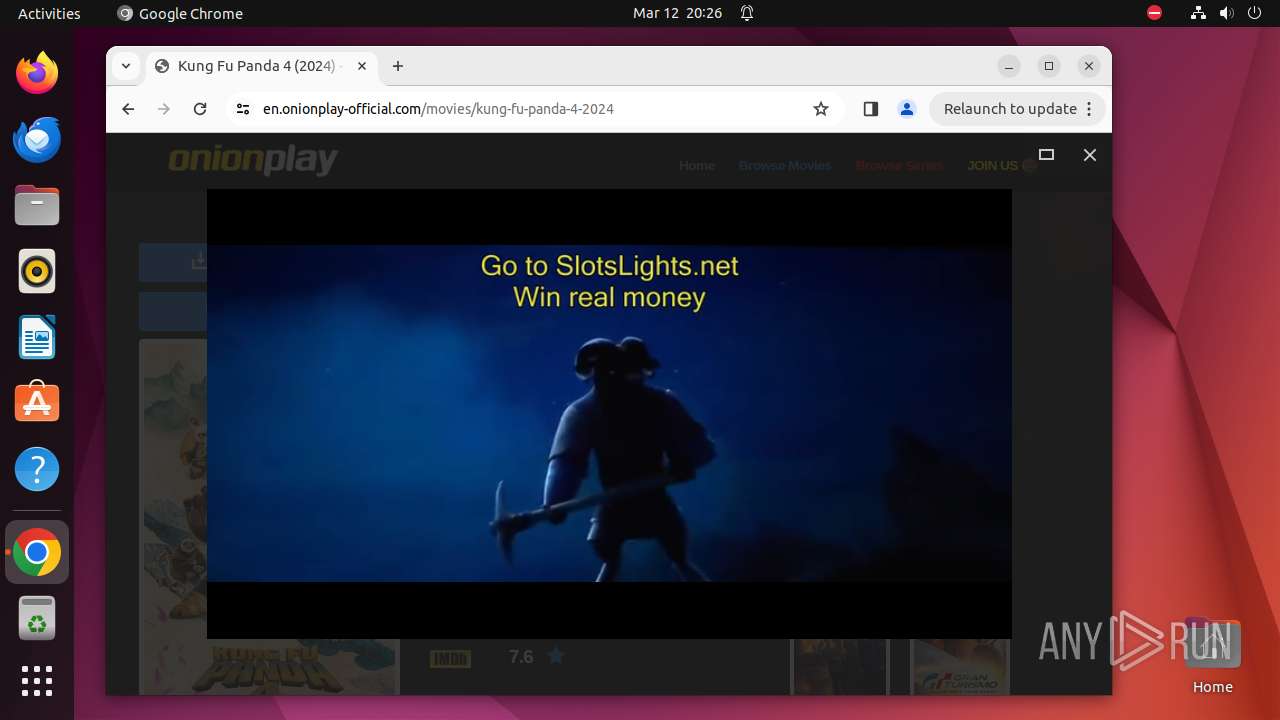Open the Chrome profile menu

pos(907,109)
